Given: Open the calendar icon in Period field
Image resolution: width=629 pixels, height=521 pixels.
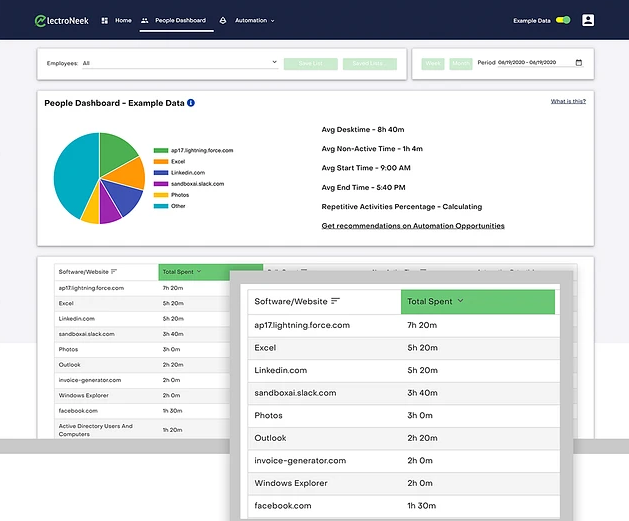Looking at the screenshot, I should 579,63.
